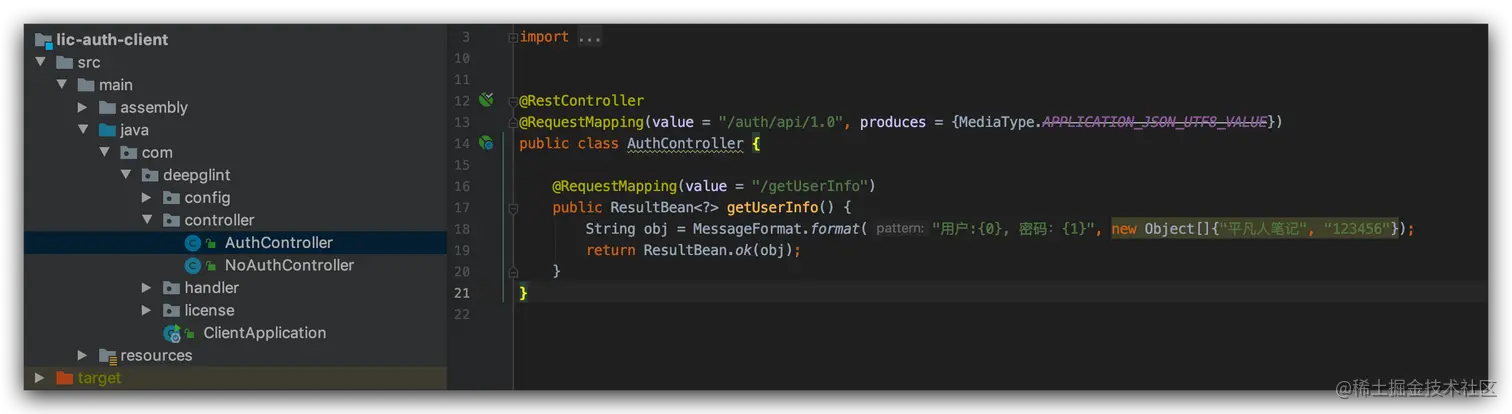Click the AuthController class name in code
The image size is (1512, 414).
[685, 144]
